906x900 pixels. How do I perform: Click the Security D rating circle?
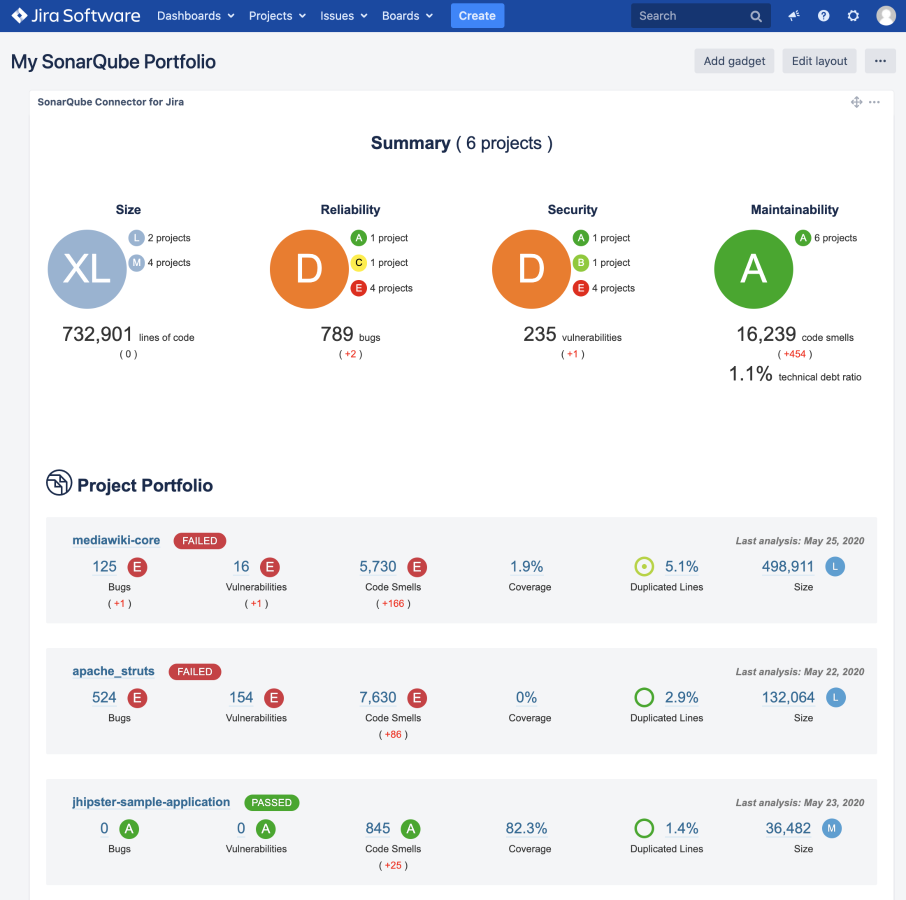(531, 268)
